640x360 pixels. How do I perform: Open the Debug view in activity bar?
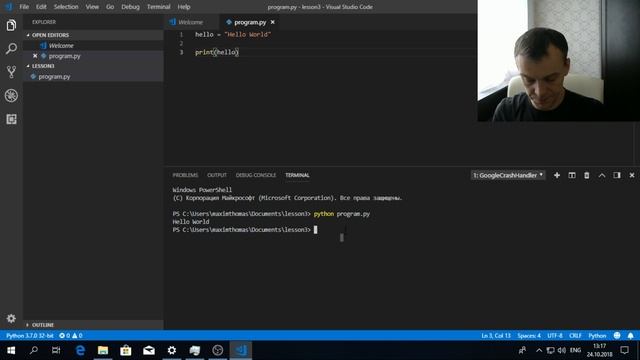pyautogui.click(x=11, y=96)
